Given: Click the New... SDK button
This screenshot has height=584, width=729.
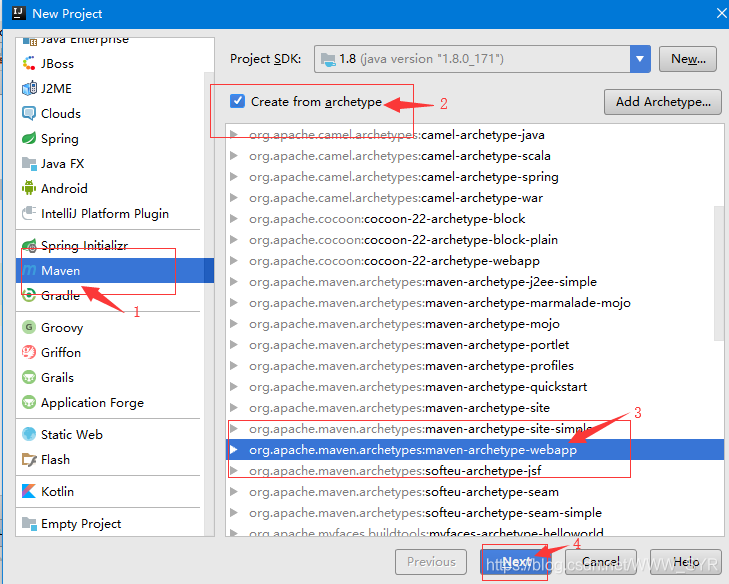Looking at the screenshot, I should [x=688, y=59].
